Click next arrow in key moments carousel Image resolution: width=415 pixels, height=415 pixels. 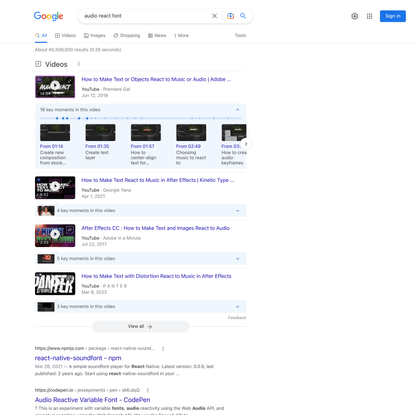246,144
